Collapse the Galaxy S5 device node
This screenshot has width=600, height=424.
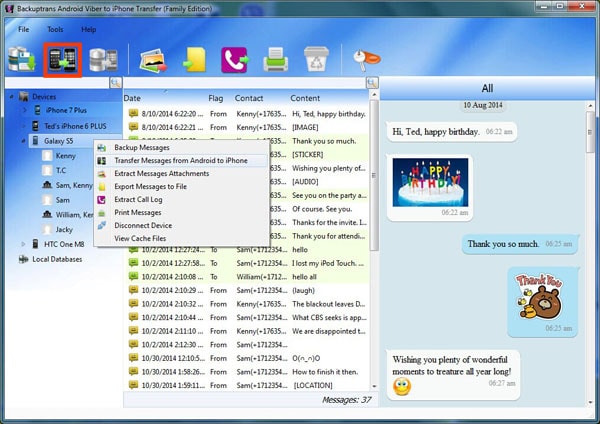pos(24,141)
